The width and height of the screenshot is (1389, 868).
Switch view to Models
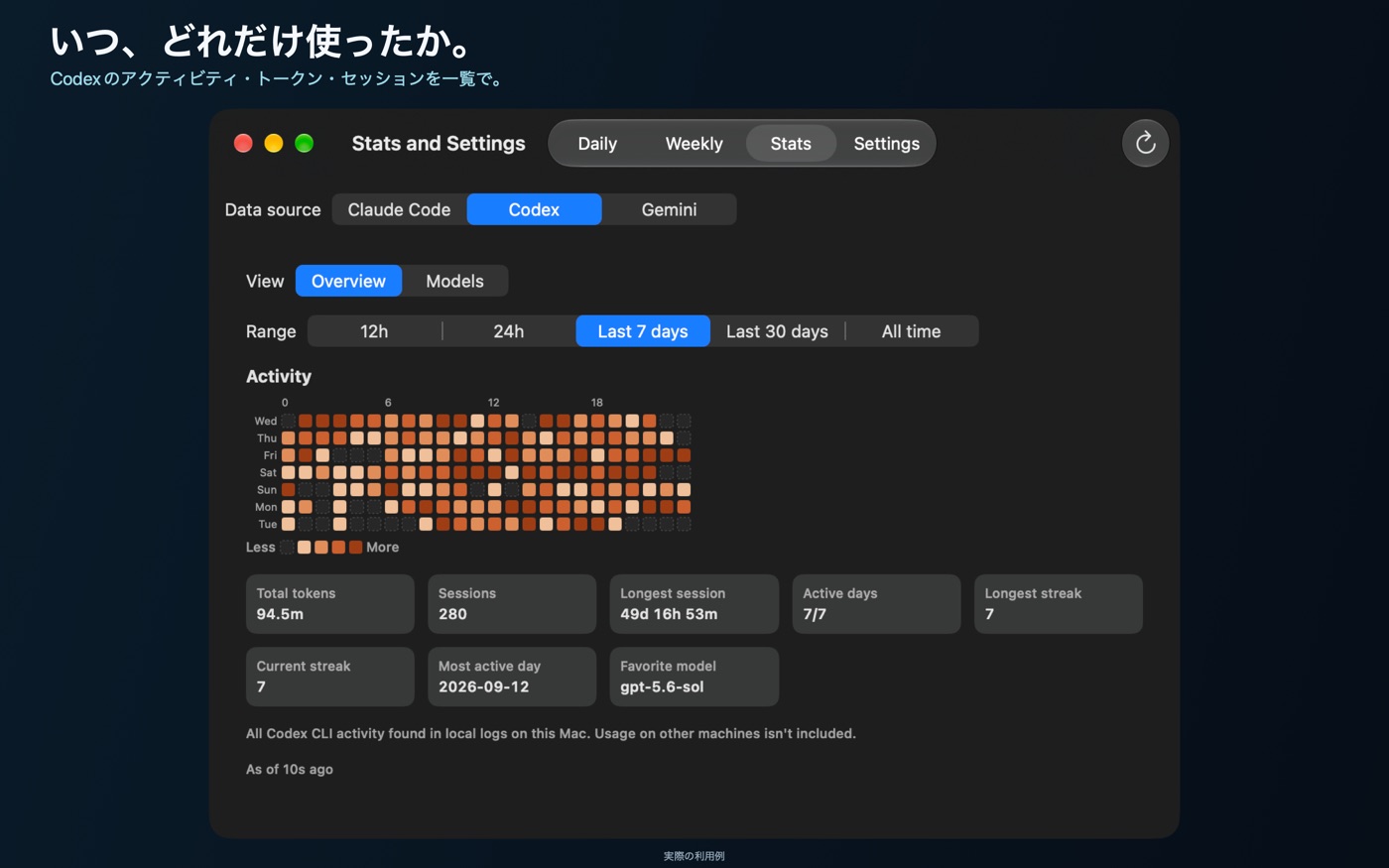pyautogui.click(x=454, y=281)
